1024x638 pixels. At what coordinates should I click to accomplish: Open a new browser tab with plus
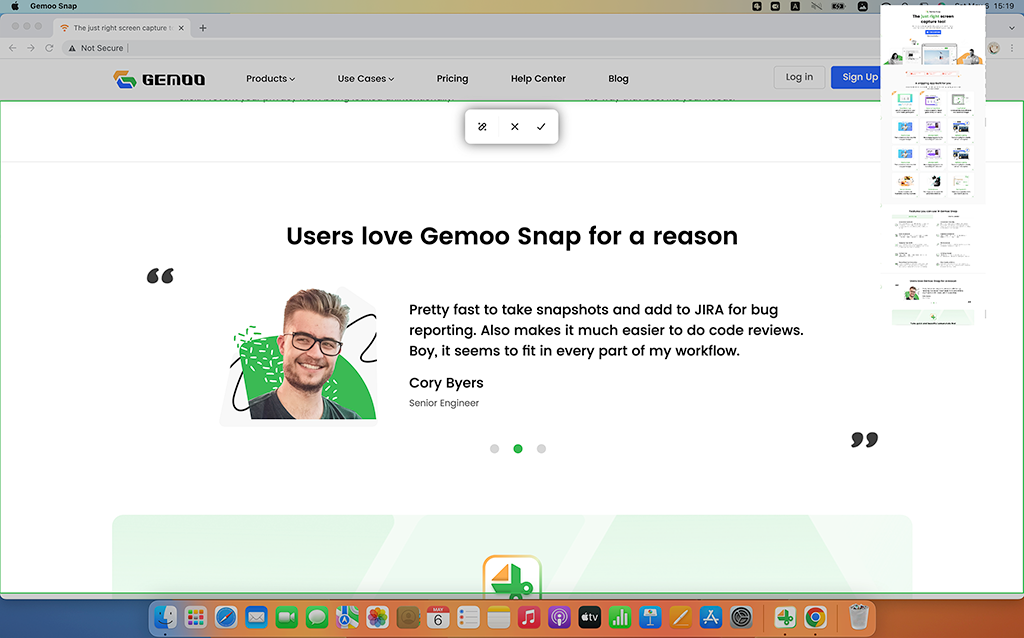(x=202, y=27)
